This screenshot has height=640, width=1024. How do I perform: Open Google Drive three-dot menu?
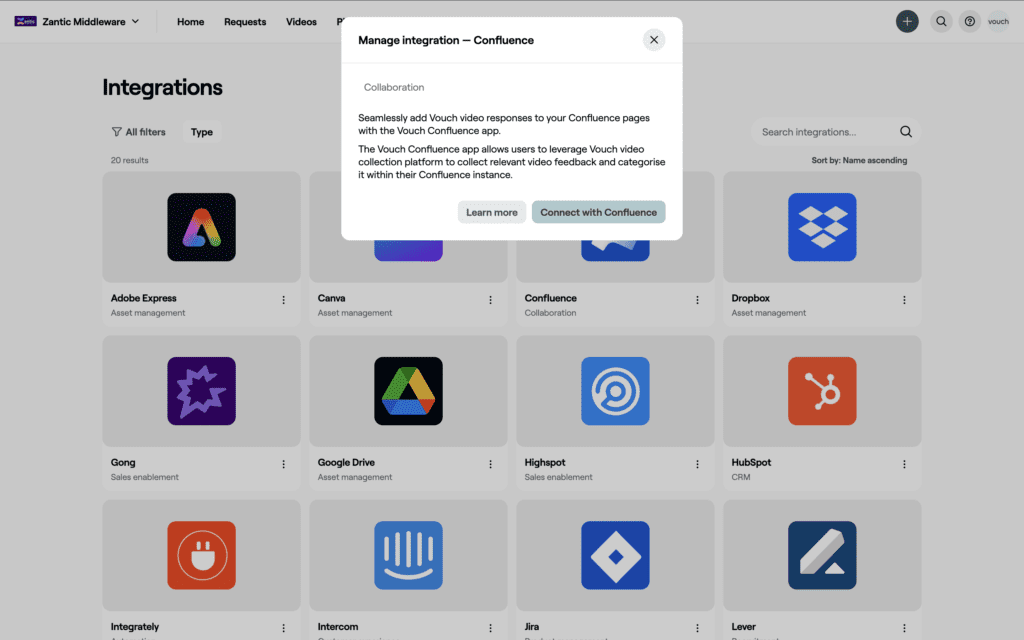490,464
